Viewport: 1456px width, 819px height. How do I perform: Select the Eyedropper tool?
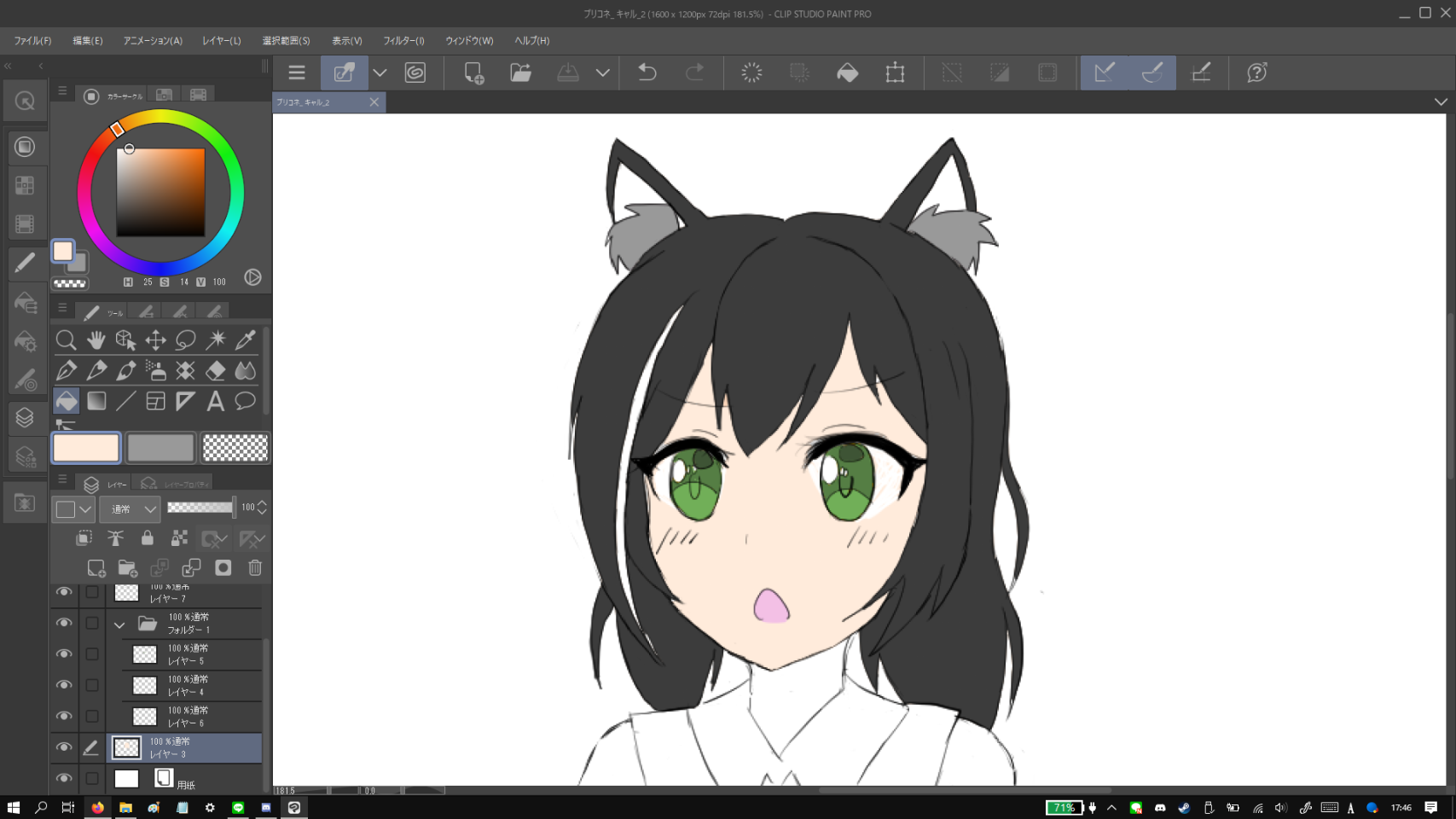click(246, 340)
